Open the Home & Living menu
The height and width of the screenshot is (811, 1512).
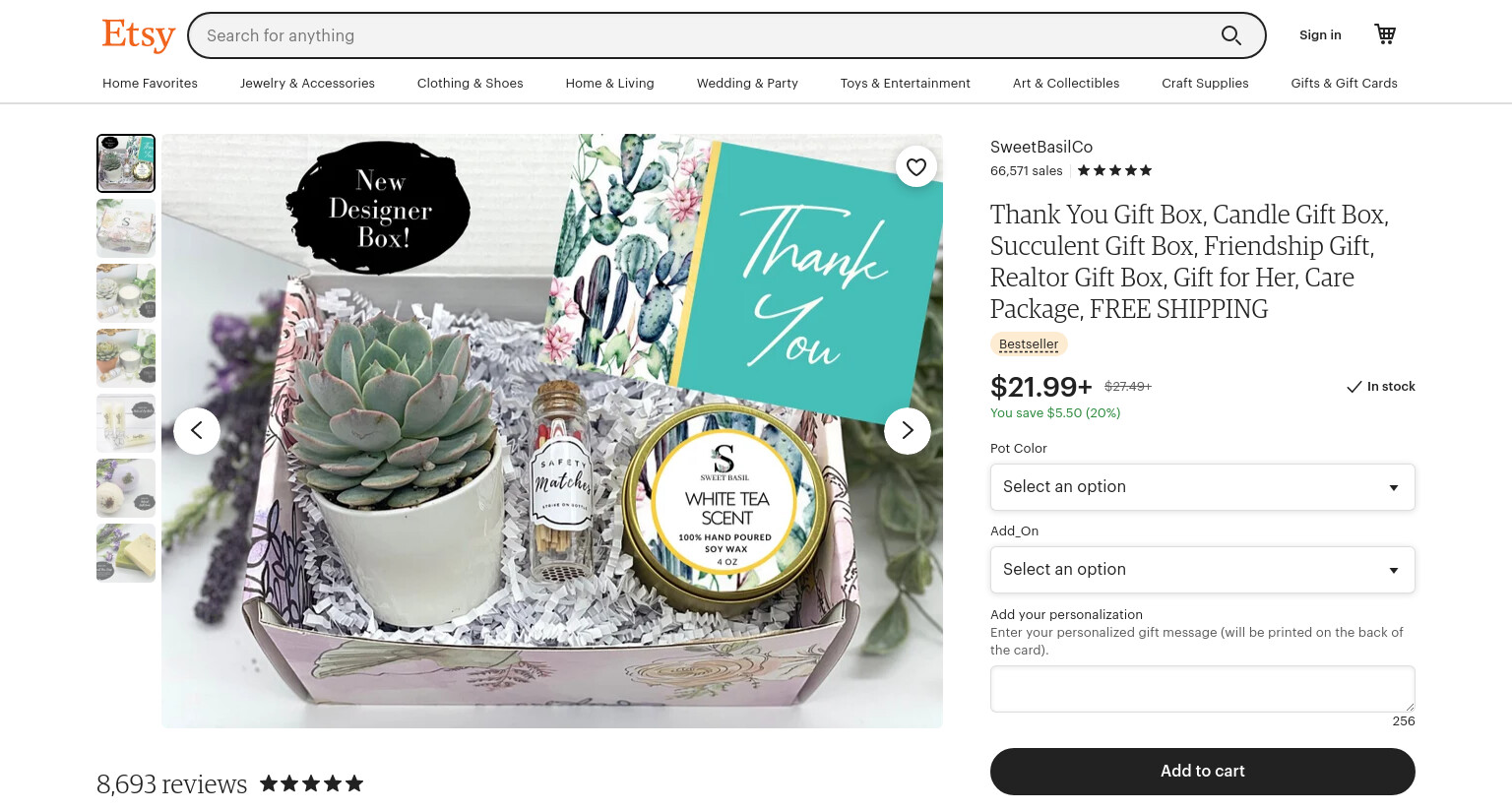(x=609, y=84)
